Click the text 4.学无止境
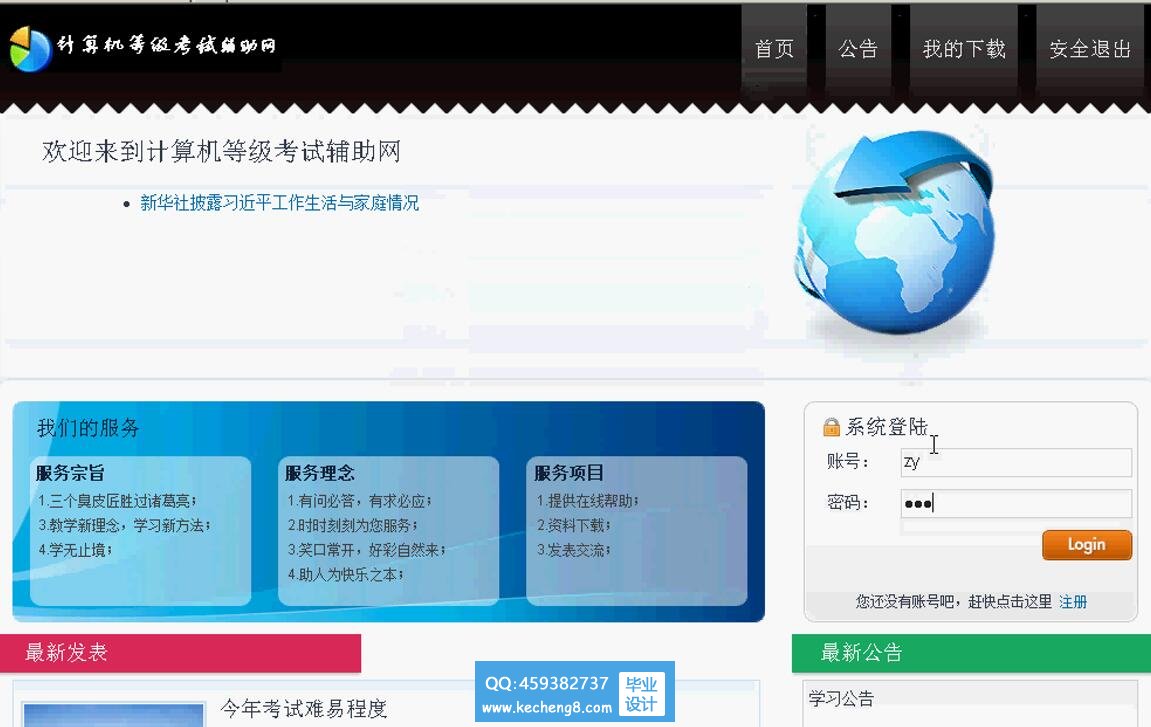This screenshot has width=1151, height=727. point(75,550)
